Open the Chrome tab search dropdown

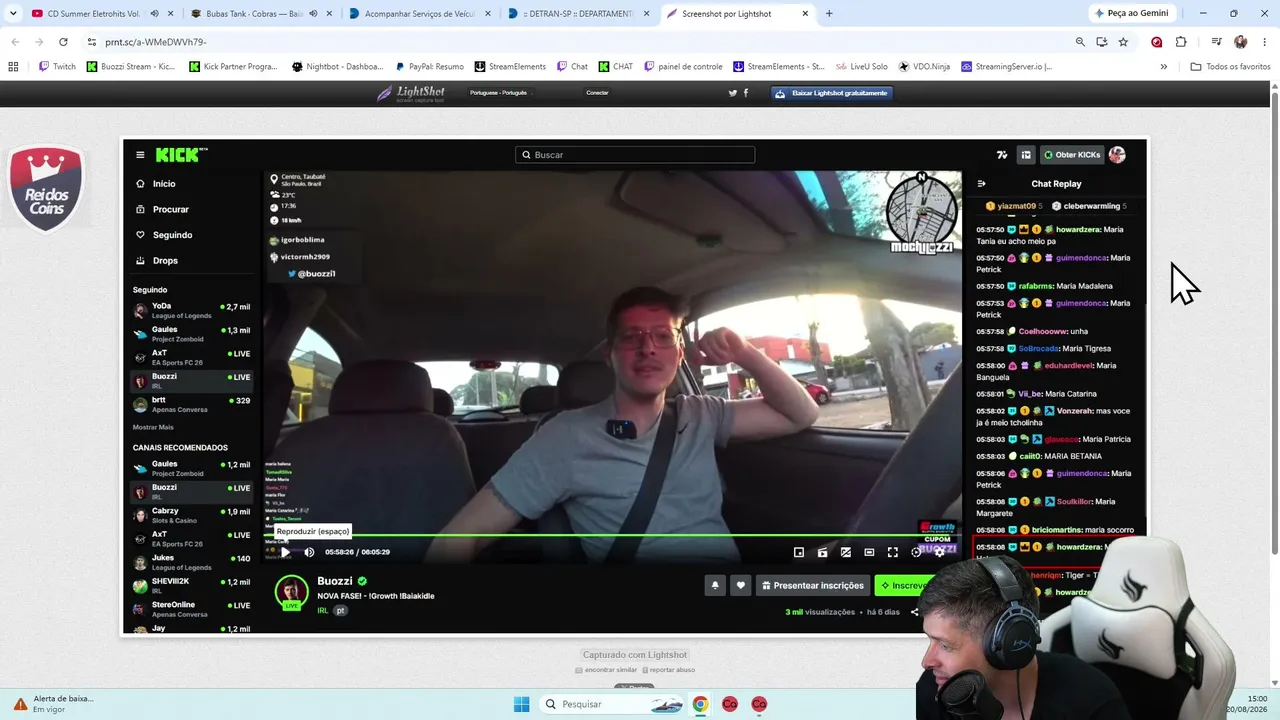pos(13,14)
